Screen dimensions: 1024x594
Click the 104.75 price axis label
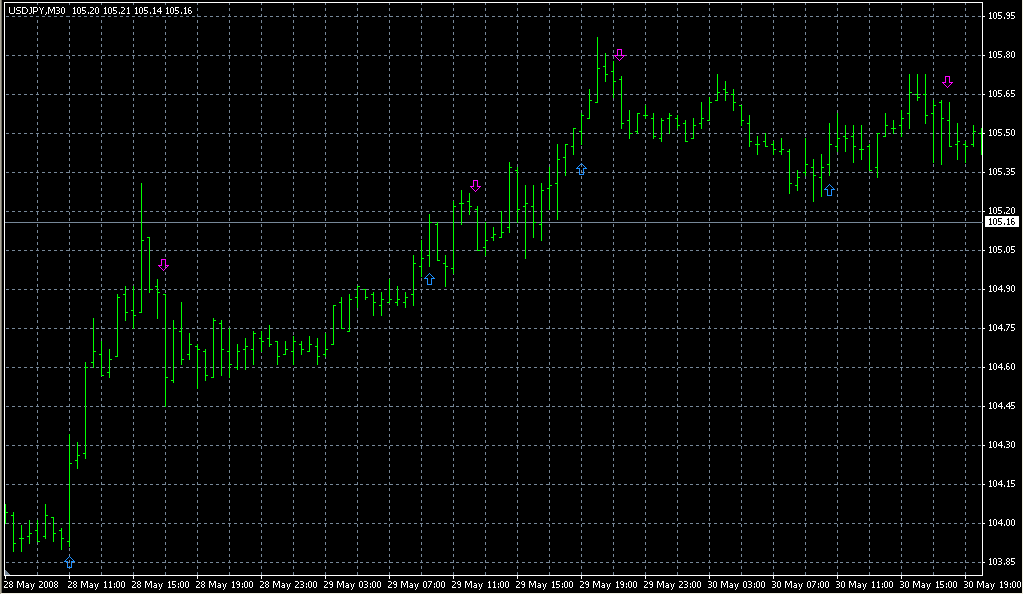pos(1001,328)
